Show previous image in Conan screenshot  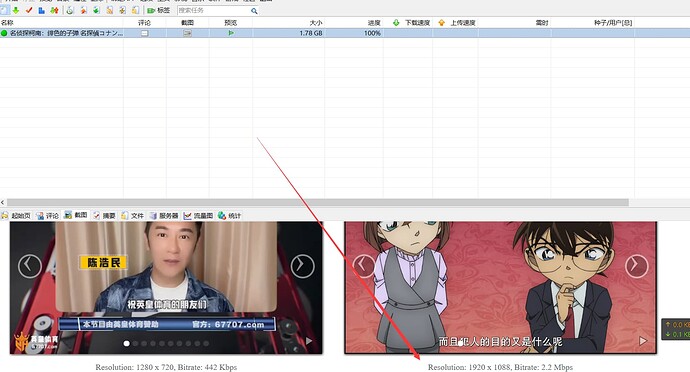[363, 265]
